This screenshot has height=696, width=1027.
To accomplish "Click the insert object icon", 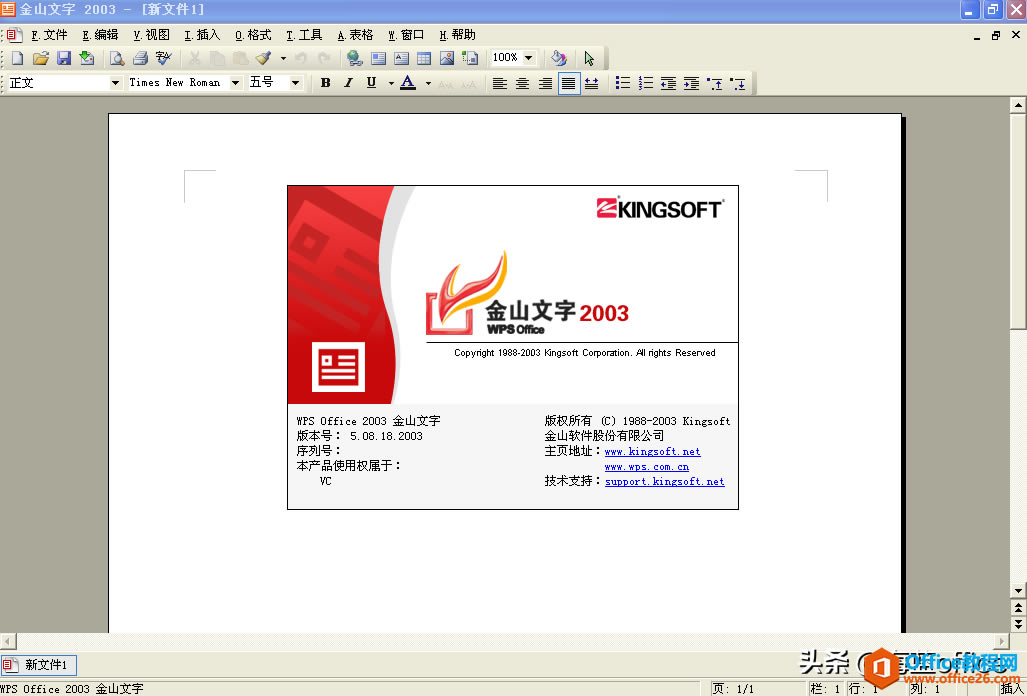I will click(x=470, y=58).
